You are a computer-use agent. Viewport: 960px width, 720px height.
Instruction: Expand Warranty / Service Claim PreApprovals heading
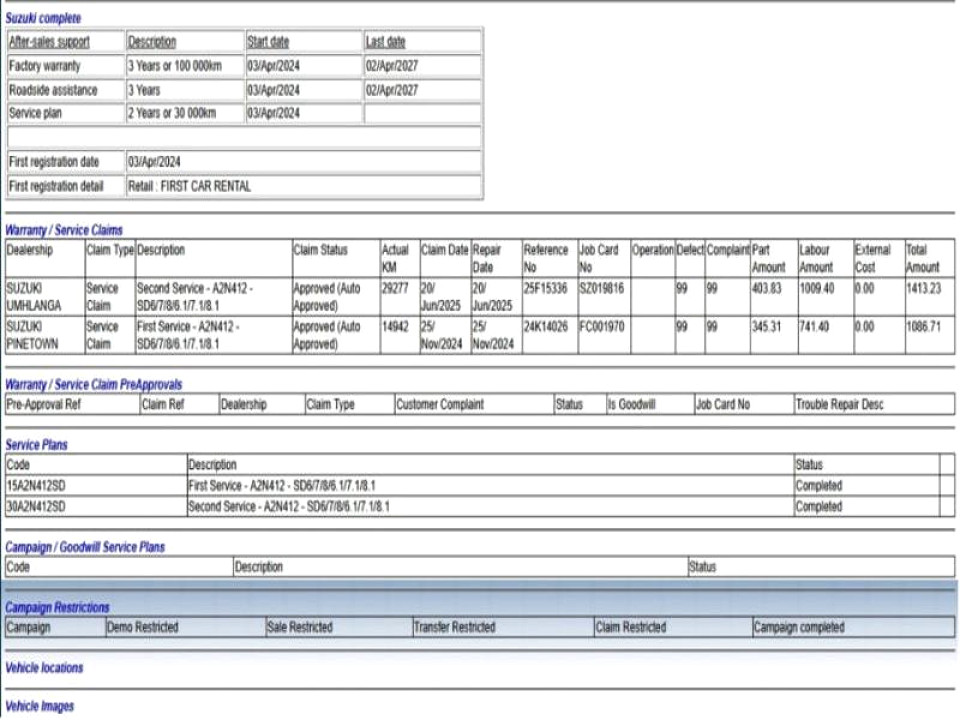[x=94, y=384]
